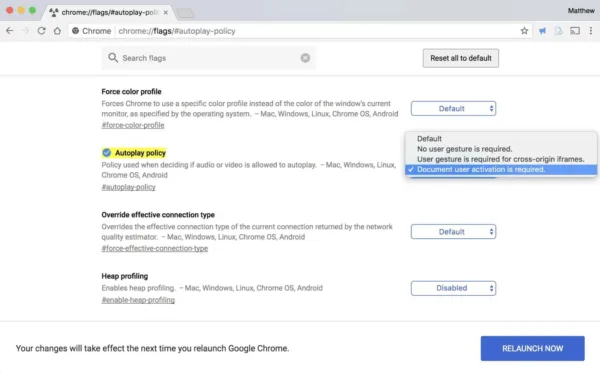This screenshot has height=374, width=600.
Task: Reload the page with the refresh icon
Action: click(x=41, y=31)
